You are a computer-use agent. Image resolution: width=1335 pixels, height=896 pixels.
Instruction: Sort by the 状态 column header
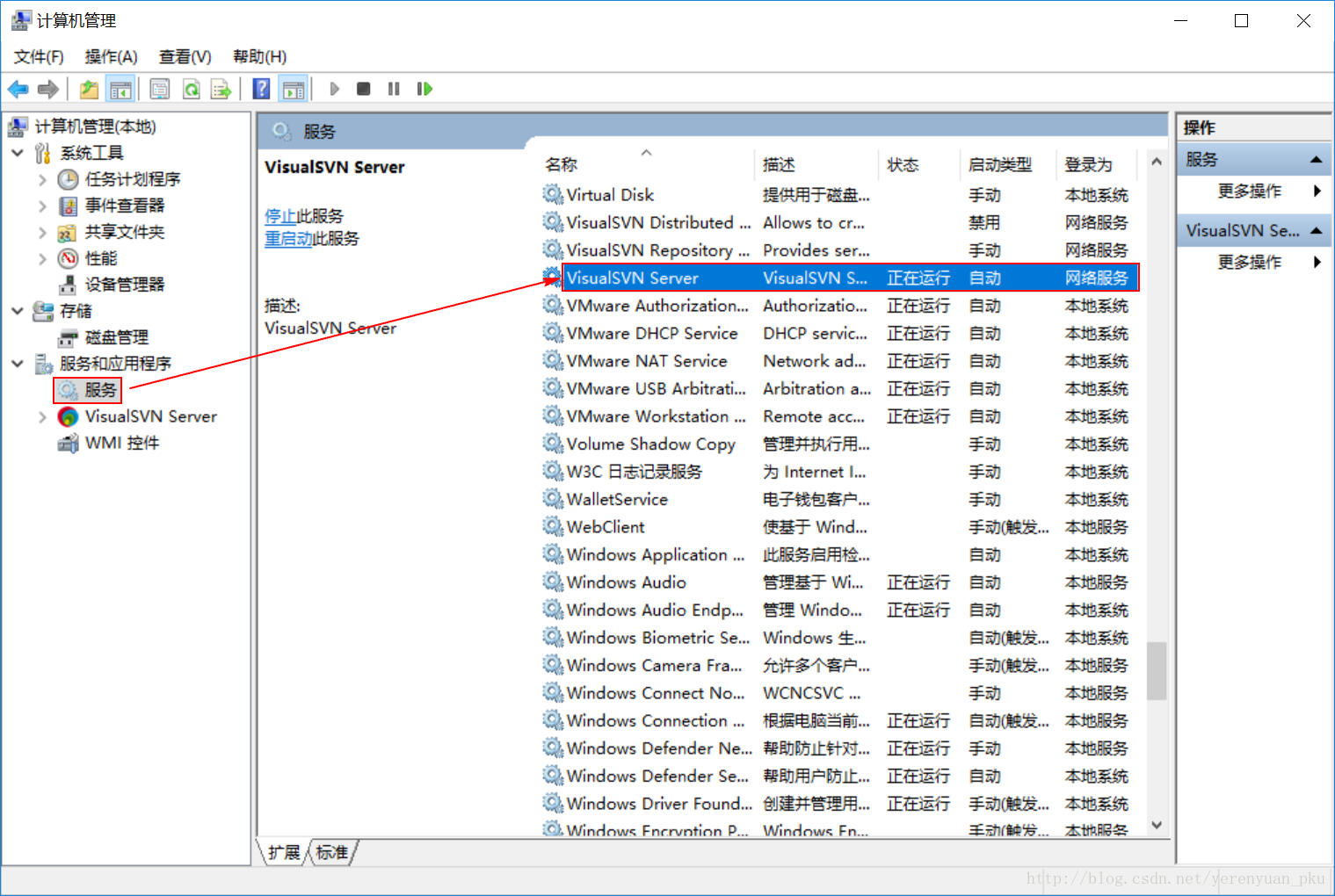[919, 164]
